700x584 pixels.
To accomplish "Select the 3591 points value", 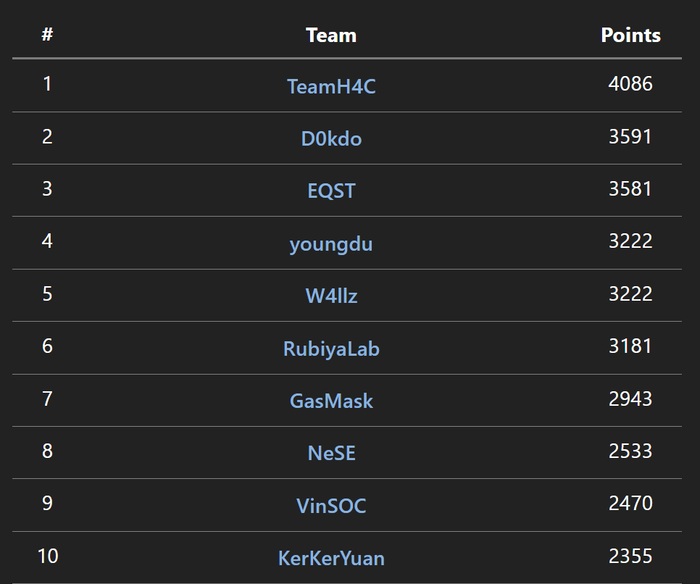I will click(630, 136).
